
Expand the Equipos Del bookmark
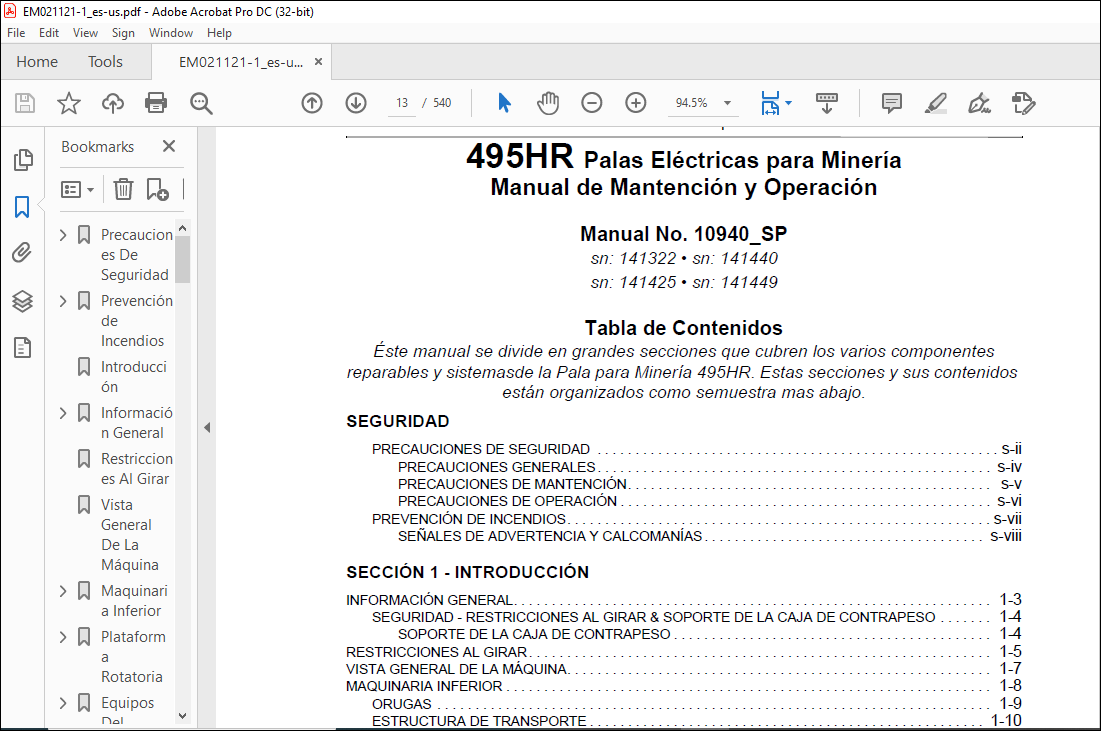(63, 703)
